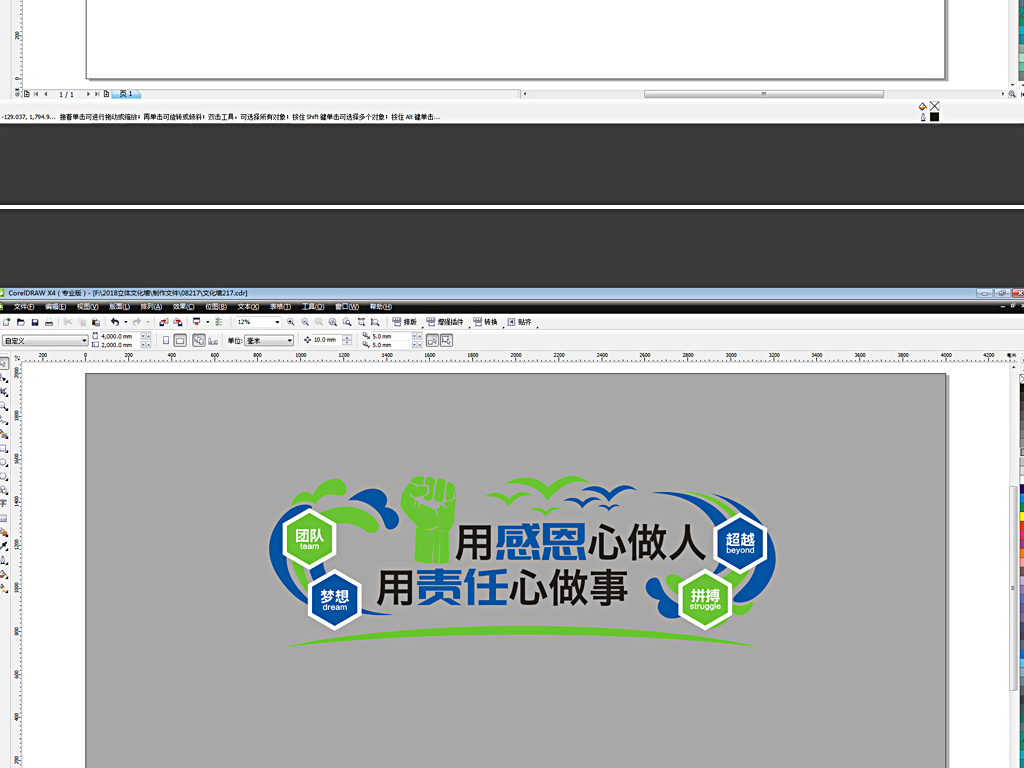Viewport: 1024px width, 768px height.
Task: Undo the last action via toolbar icon
Action: tap(117, 322)
